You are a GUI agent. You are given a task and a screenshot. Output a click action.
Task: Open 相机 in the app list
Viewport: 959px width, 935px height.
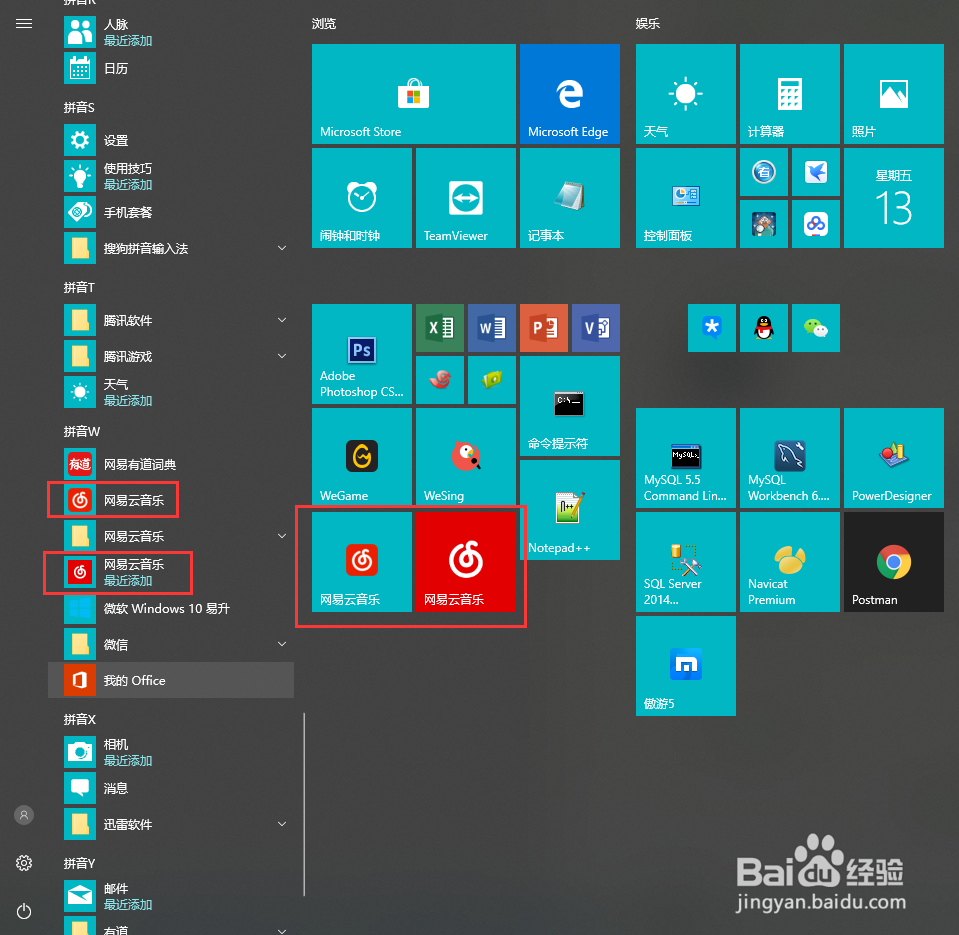coord(171,752)
